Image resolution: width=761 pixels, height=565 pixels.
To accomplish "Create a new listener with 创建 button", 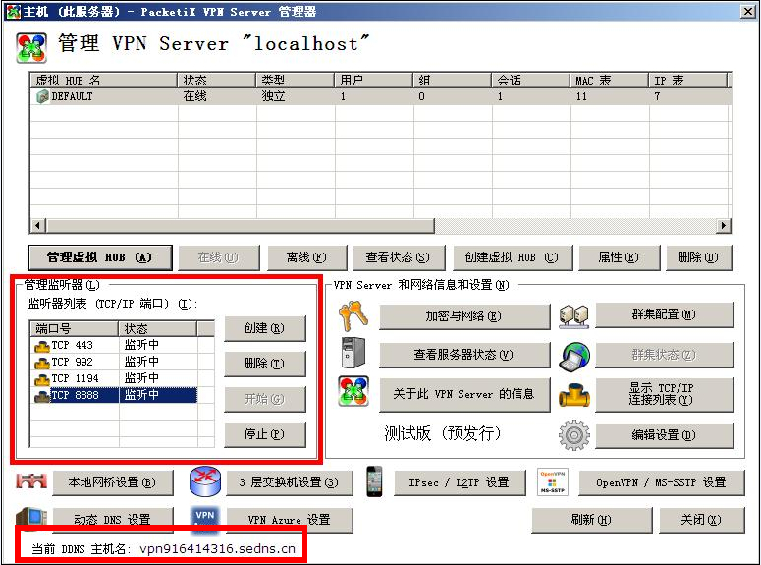I will (265, 329).
